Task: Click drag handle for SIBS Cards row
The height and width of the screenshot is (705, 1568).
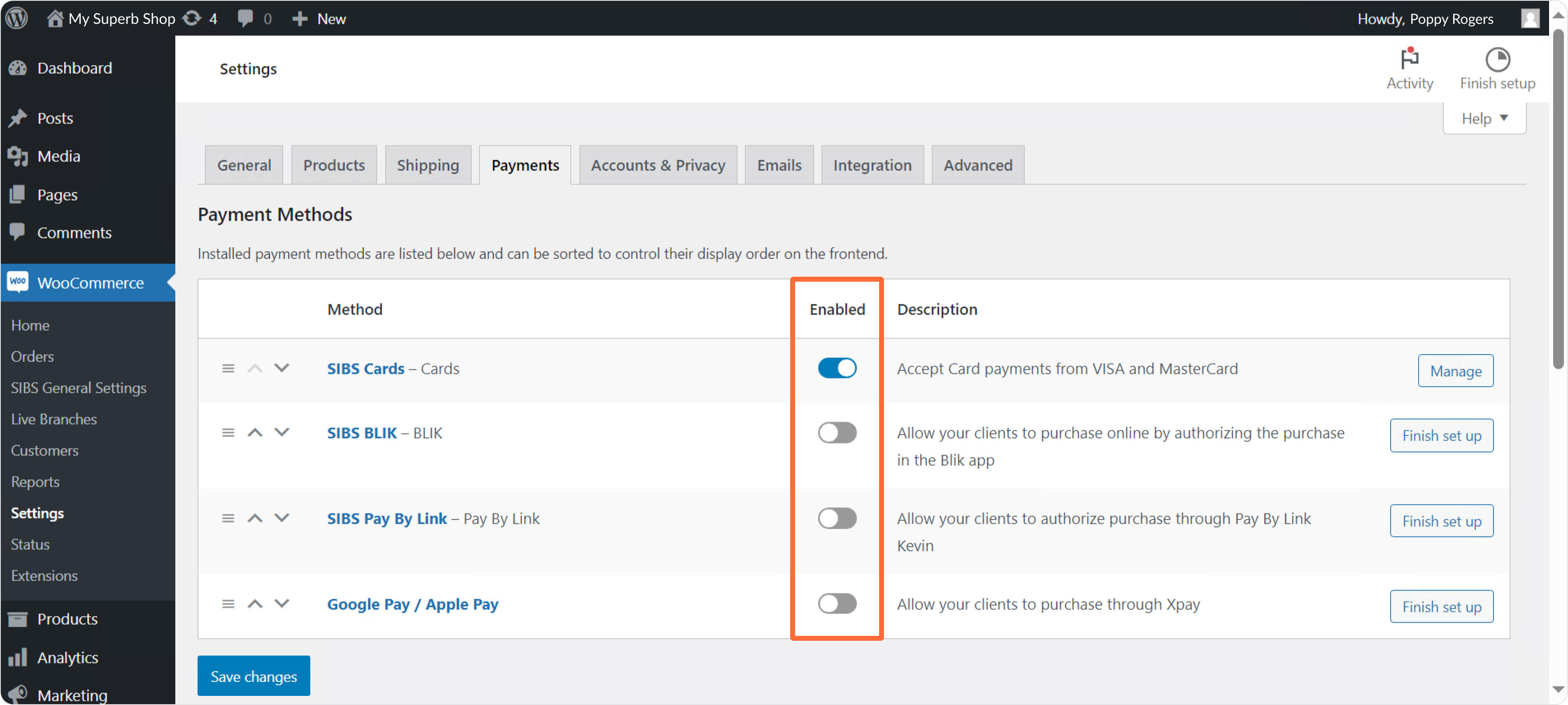Action: pyautogui.click(x=228, y=368)
